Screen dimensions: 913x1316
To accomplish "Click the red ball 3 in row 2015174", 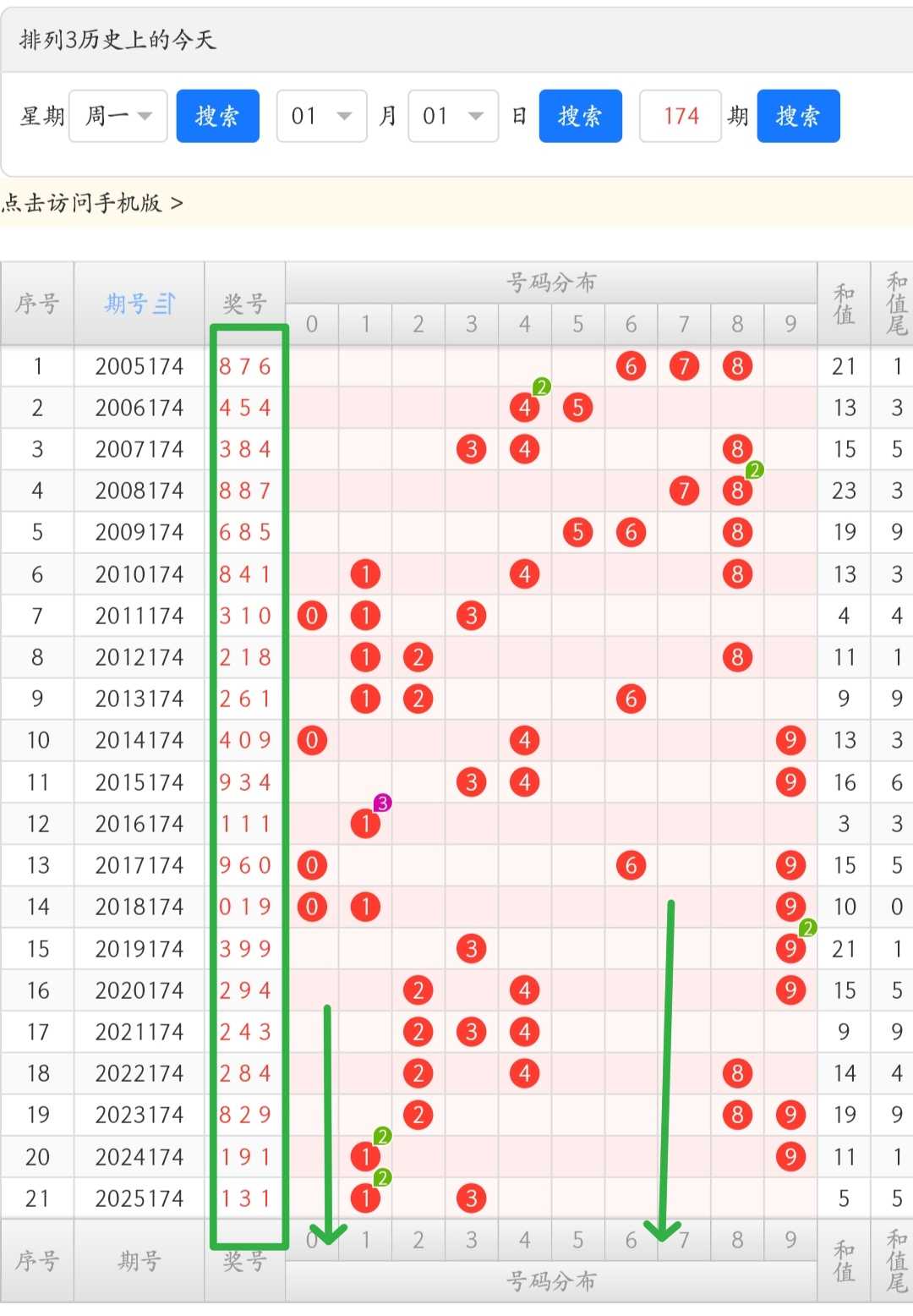I will pos(471,782).
